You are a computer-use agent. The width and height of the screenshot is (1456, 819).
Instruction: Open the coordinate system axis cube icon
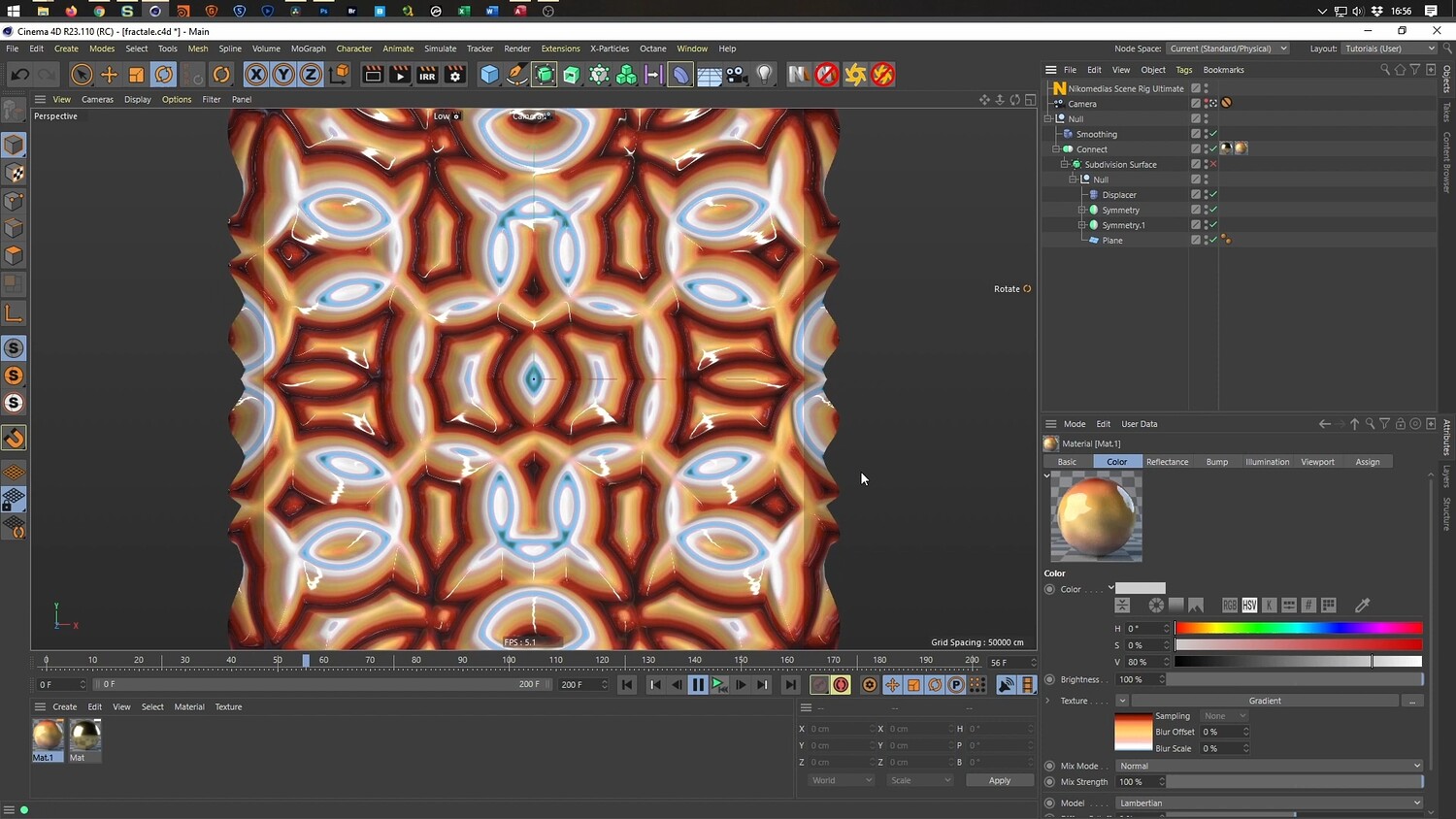pos(339,75)
